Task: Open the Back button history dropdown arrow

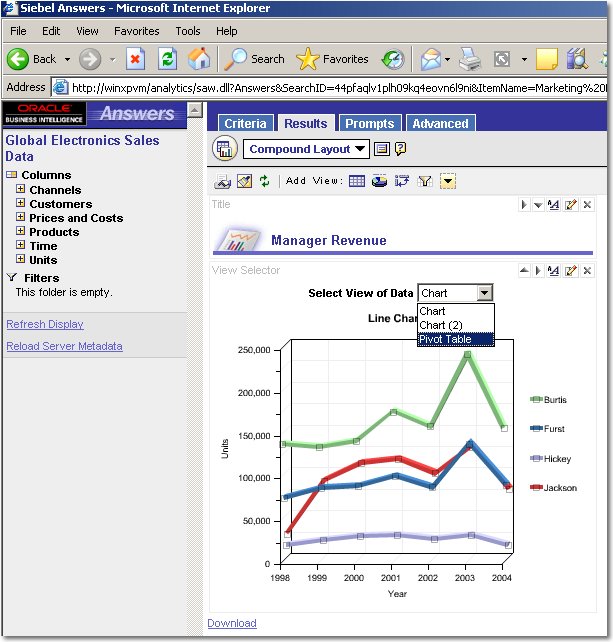Action: pos(67,59)
